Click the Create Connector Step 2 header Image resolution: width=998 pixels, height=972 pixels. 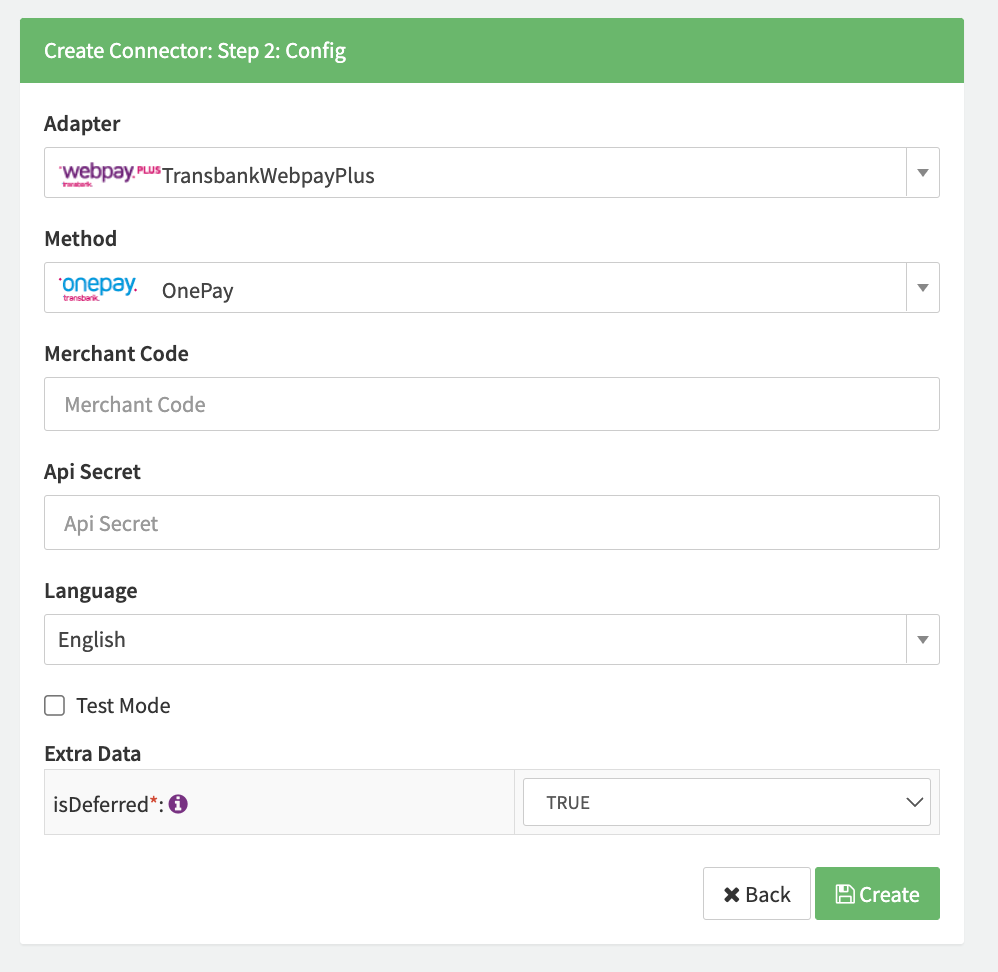195,51
